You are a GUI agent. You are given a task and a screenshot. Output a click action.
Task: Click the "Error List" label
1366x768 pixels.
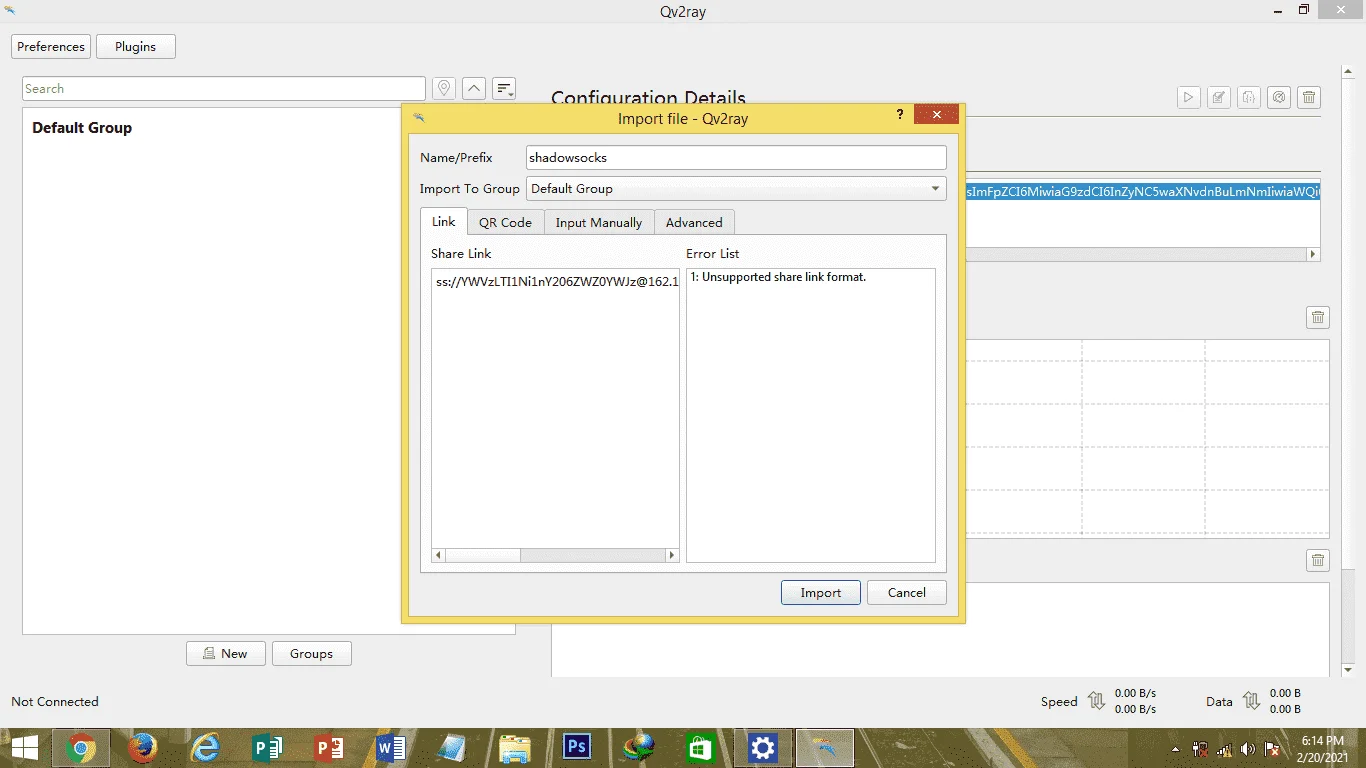tap(713, 253)
